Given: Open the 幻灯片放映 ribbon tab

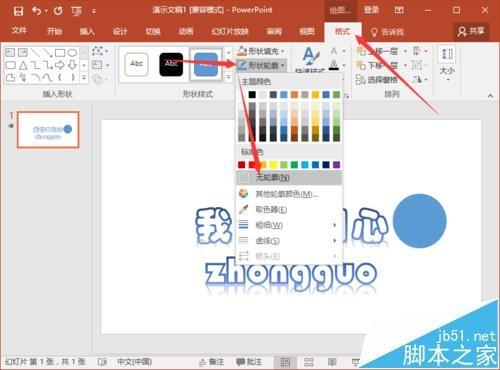Looking at the screenshot, I should [230, 31].
